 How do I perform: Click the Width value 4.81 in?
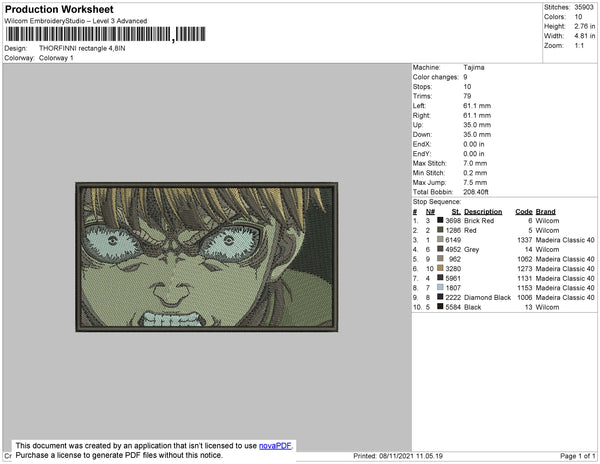[x=585, y=36]
